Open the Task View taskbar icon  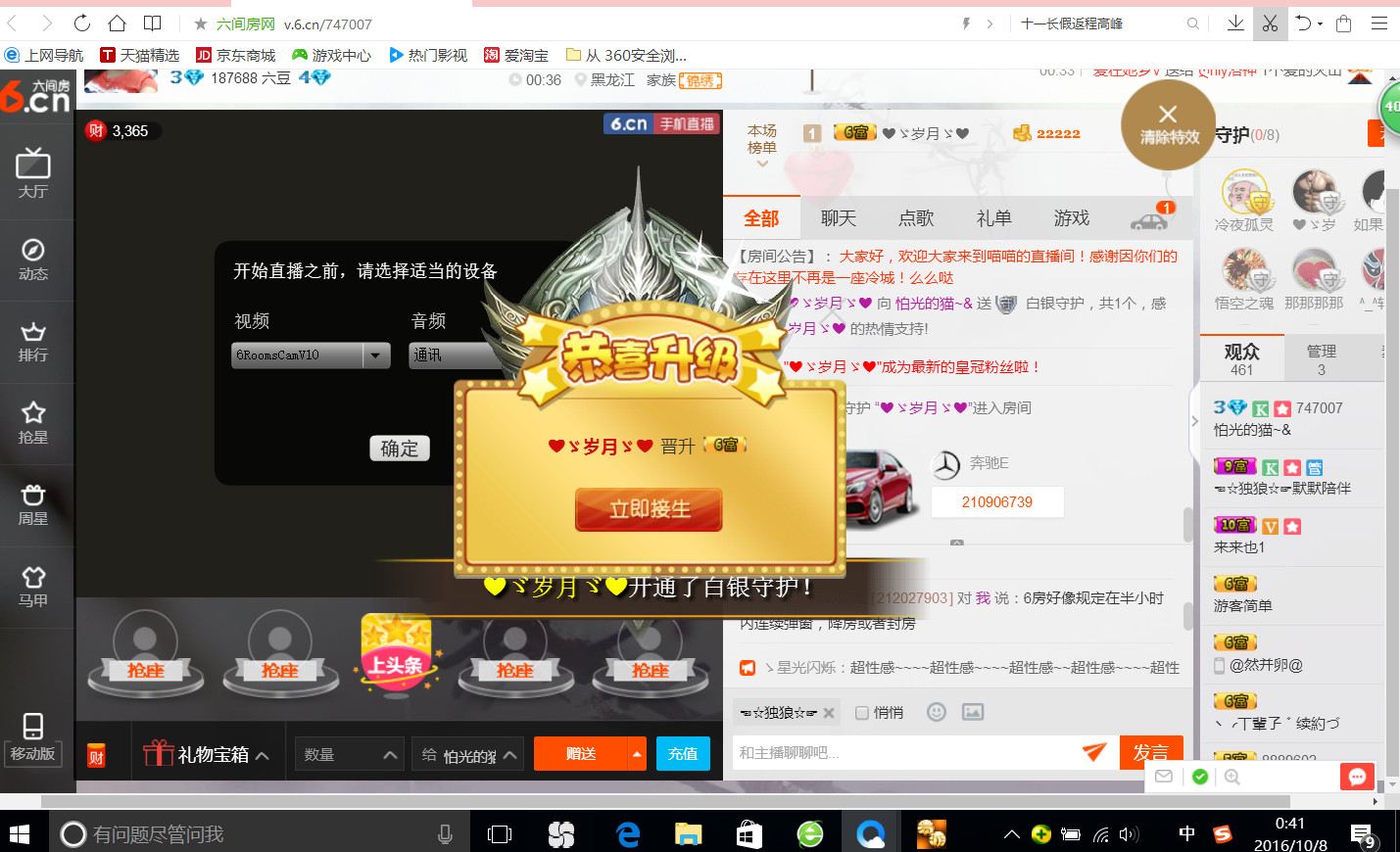(x=500, y=834)
